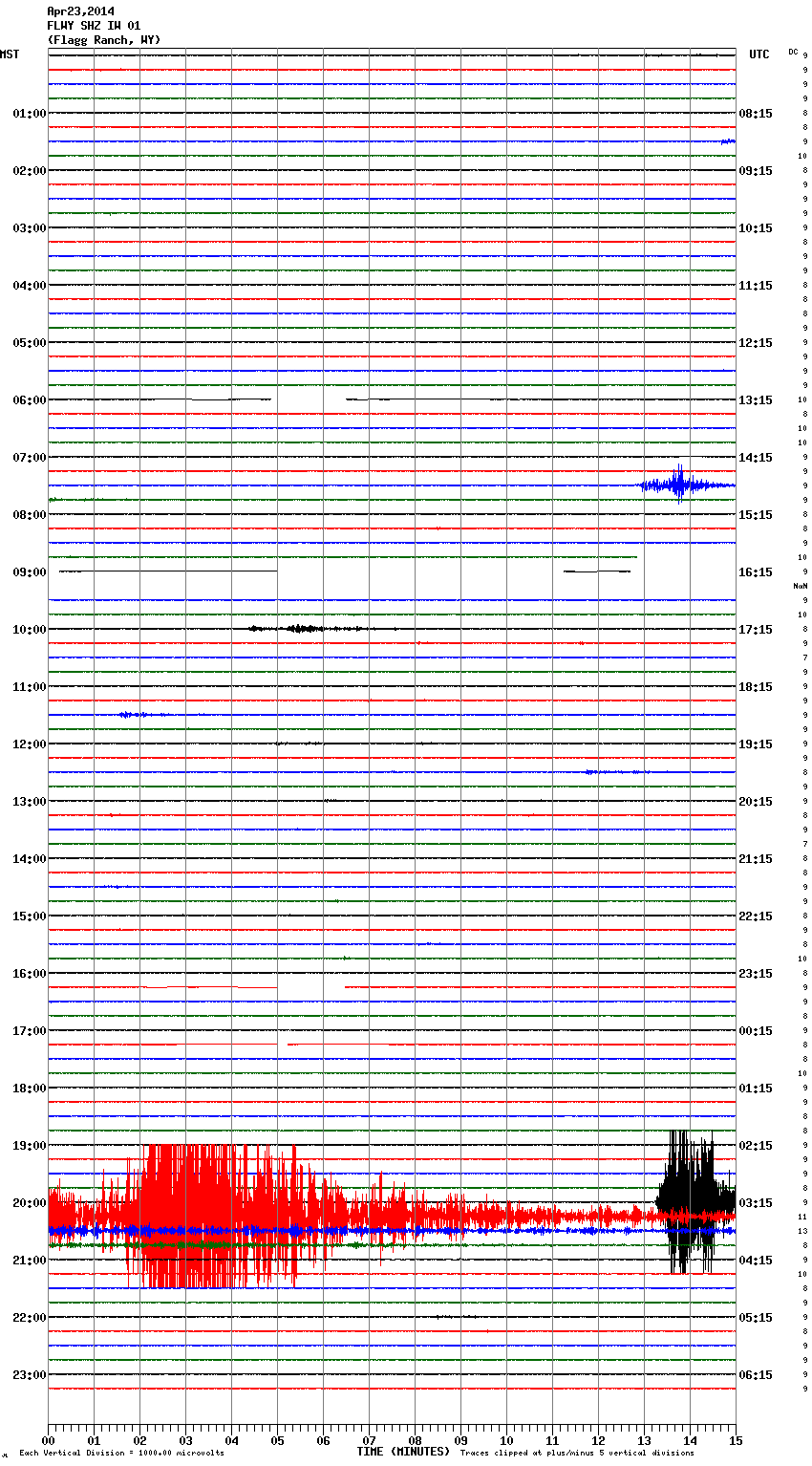The width and height of the screenshot is (812, 1466).
Task: Click the date text Apr23,2014
Action: click(80, 11)
